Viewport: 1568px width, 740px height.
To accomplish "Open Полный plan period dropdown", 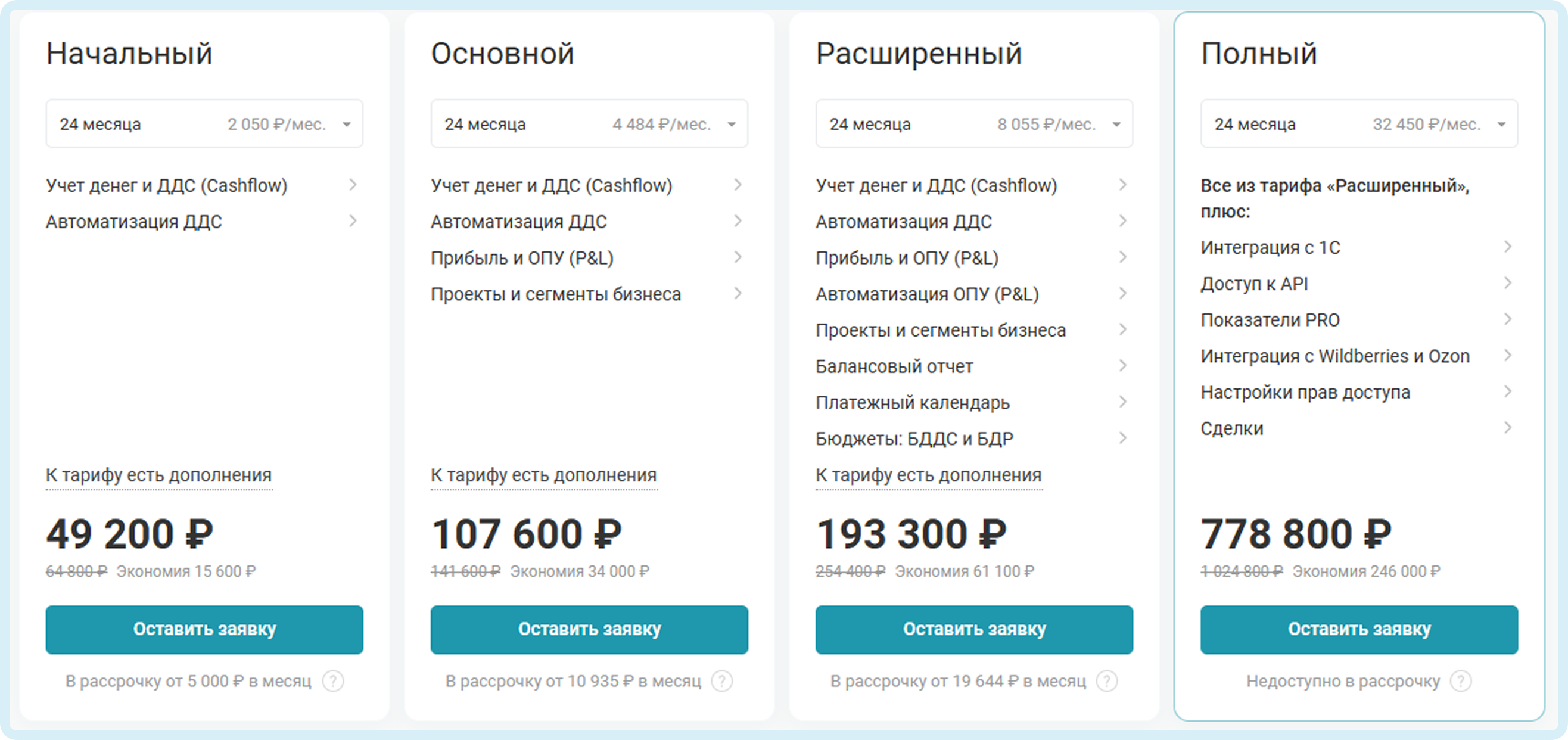I will coord(1359,124).
